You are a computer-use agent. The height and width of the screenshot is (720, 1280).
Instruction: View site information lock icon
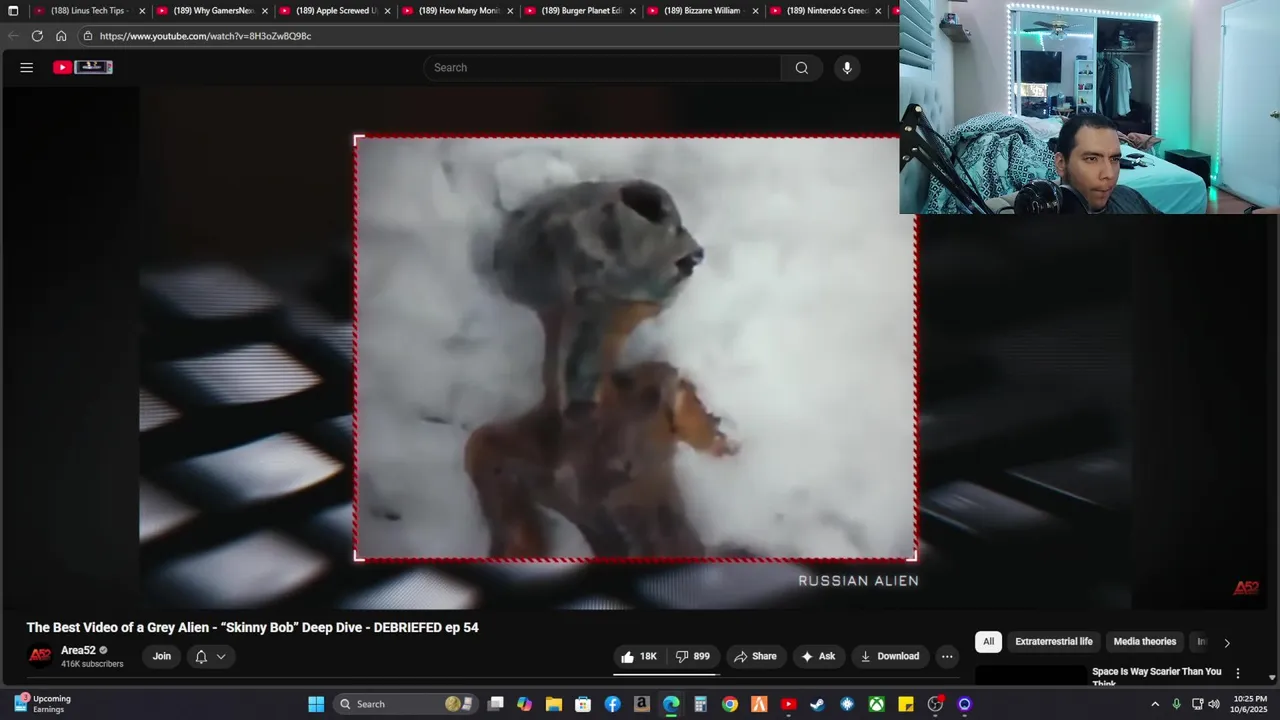88,36
